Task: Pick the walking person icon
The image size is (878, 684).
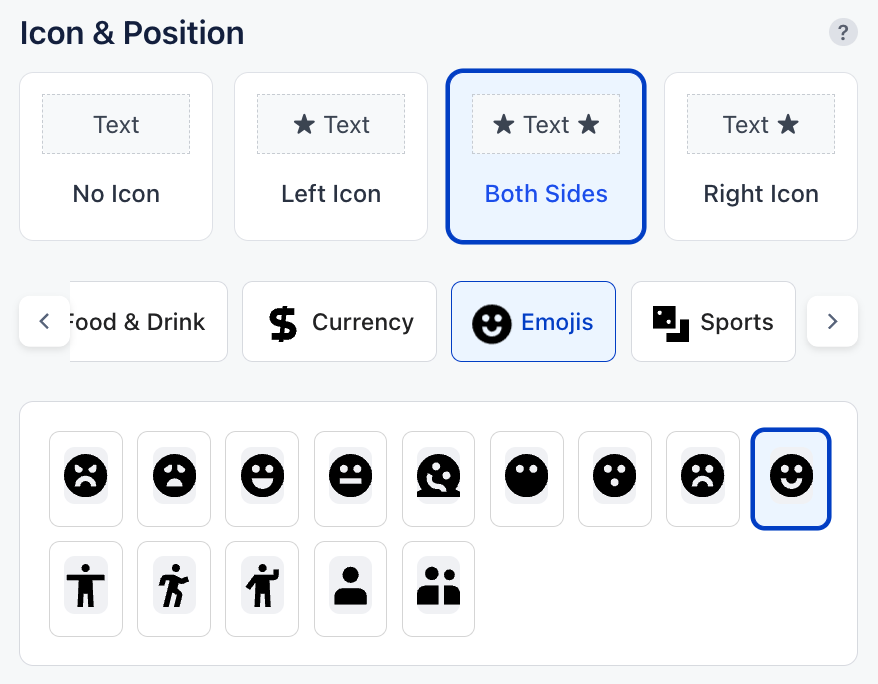Action: point(174,589)
